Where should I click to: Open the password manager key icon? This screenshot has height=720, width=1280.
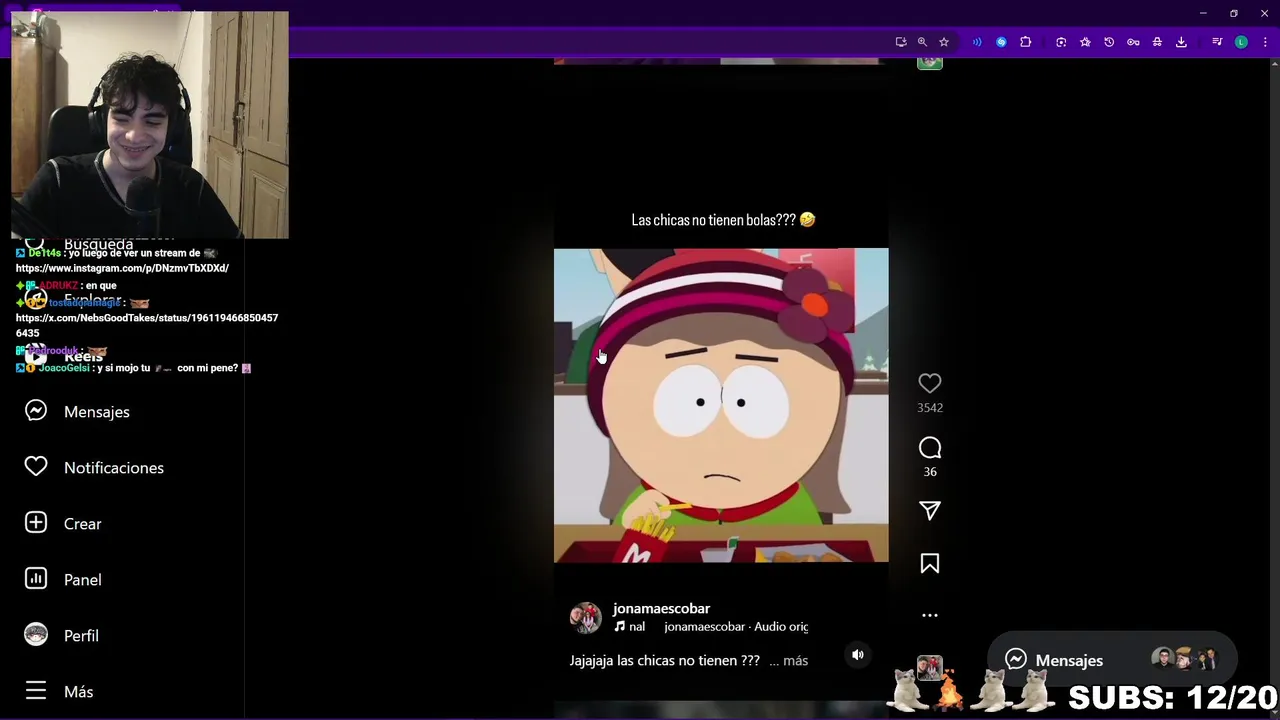[x=1133, y=42]
